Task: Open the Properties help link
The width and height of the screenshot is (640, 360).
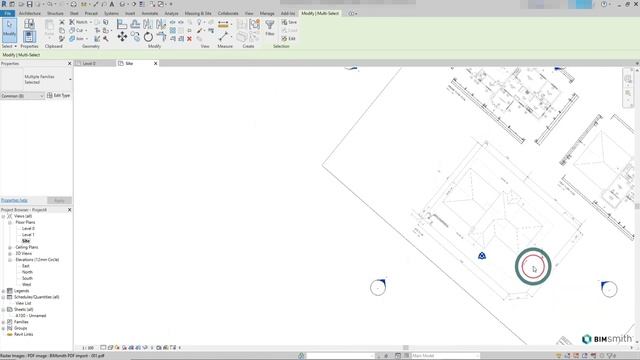Action: click(14, 200)
